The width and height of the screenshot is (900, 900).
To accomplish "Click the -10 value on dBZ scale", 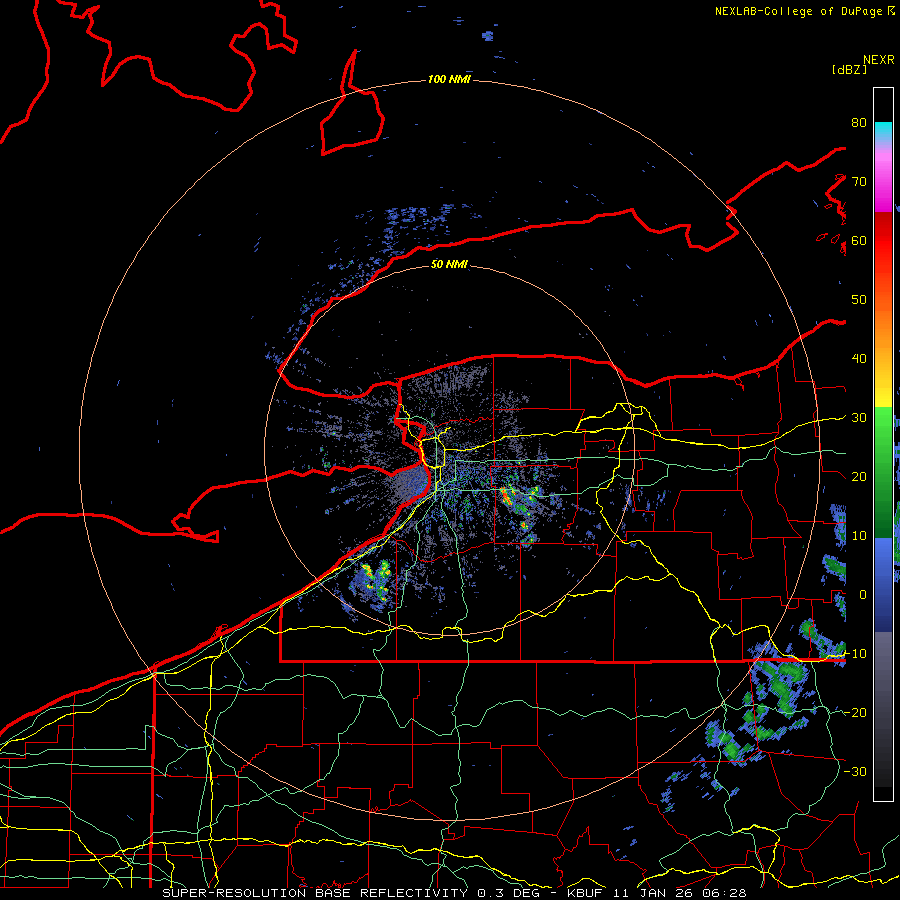I will click(x=855, y=653).
